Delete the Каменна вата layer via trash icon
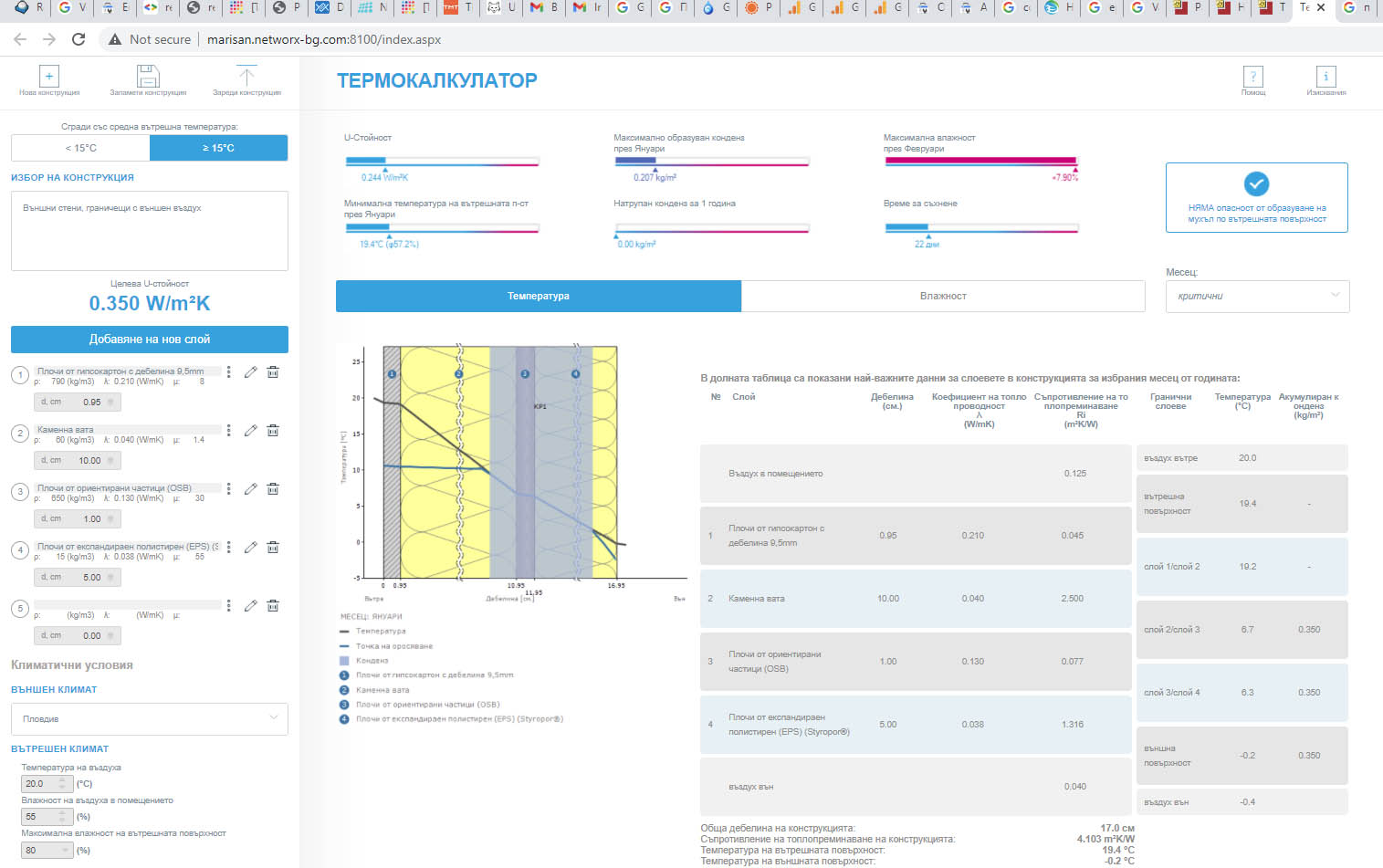The height and width of the screenshot is (868, 1383). click(x=273, y=431)
